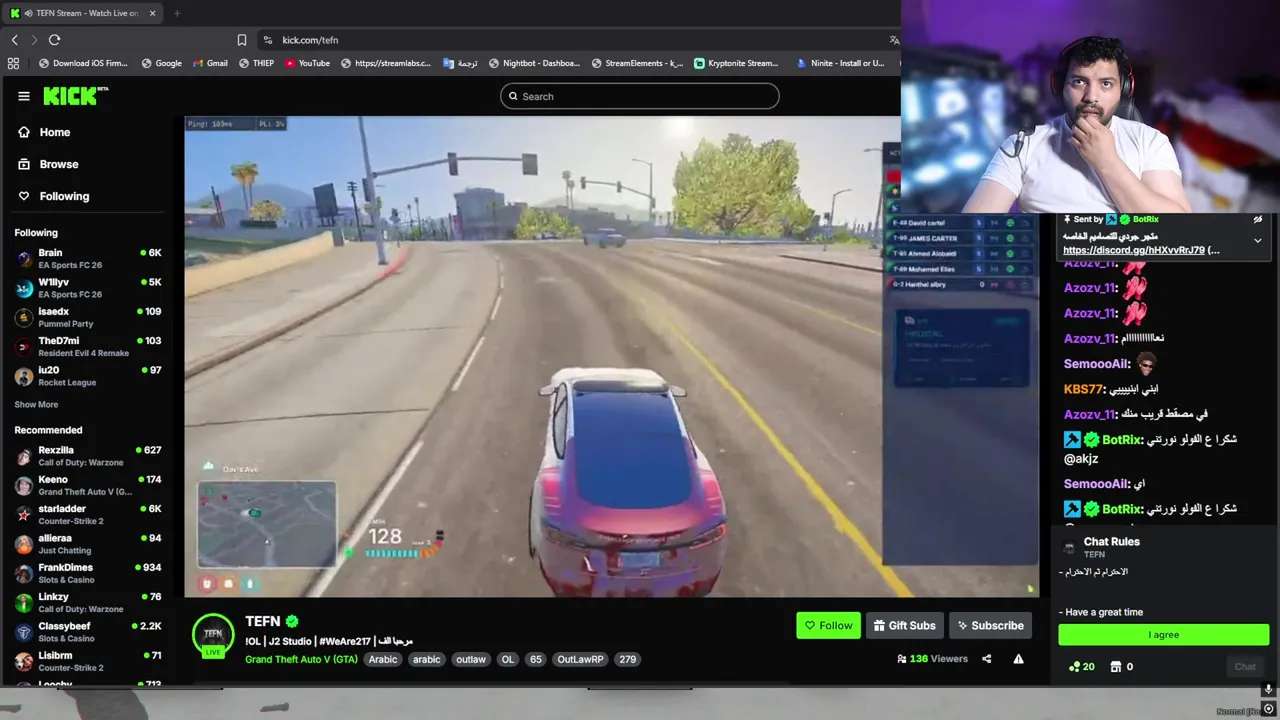Click the OutLawRP tag
This screenshot has height=720, width=1280.
(x=581, y=659)
